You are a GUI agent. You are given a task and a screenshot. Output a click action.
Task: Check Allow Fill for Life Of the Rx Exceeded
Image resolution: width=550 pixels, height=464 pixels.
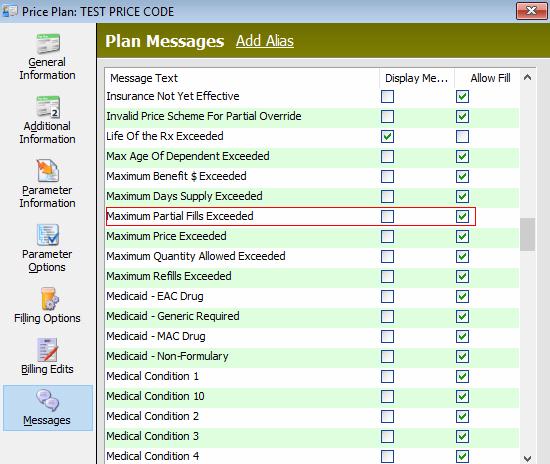pos(462,136)
